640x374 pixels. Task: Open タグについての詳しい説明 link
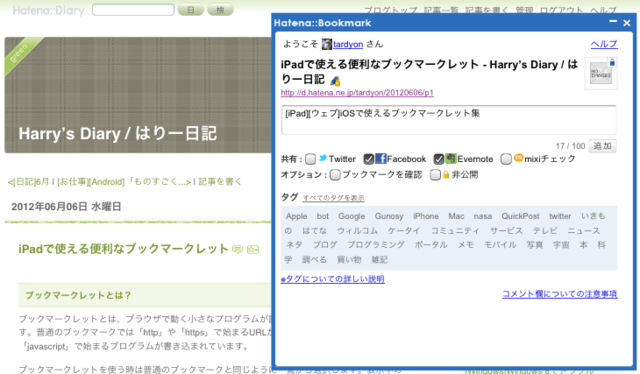tap(332, 279)
